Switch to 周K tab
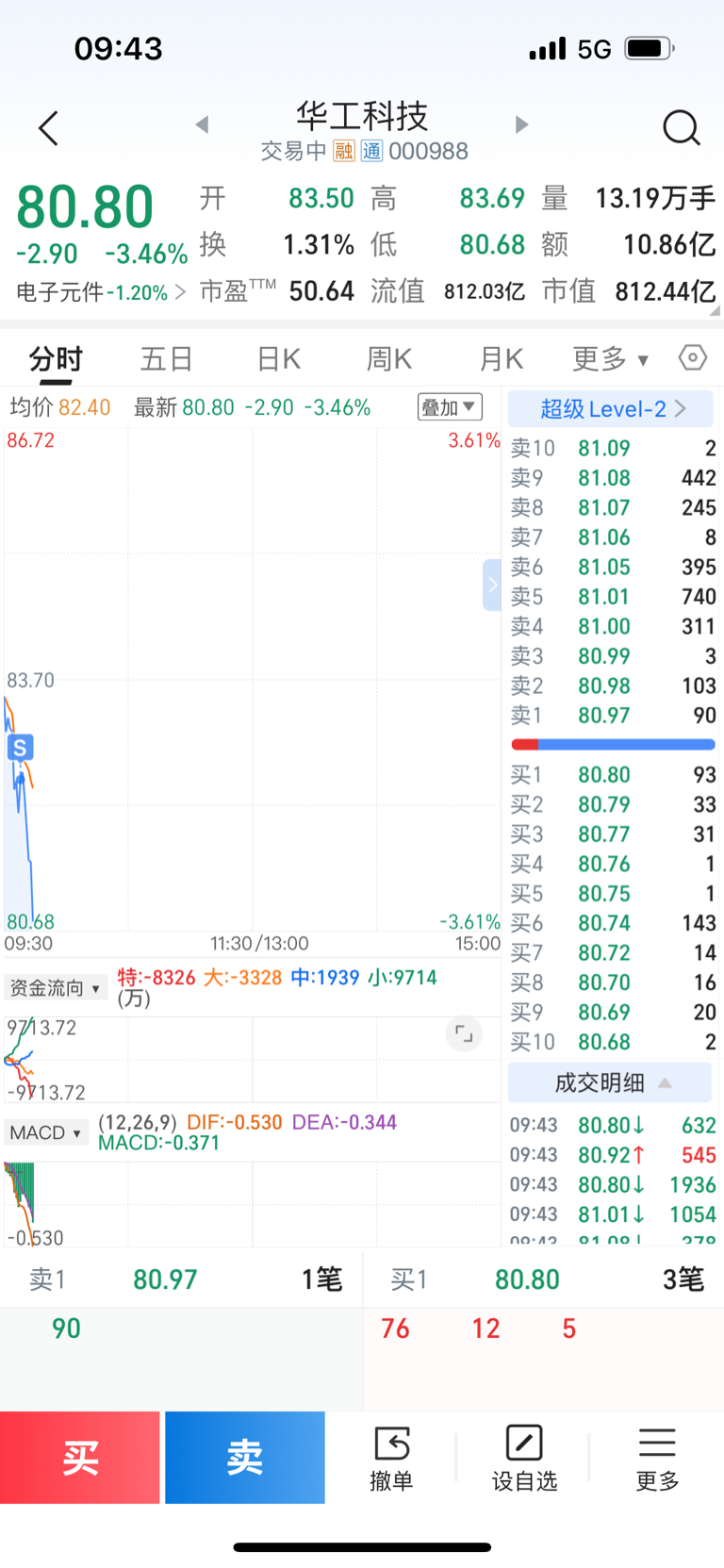 click(x=389, y=359)
